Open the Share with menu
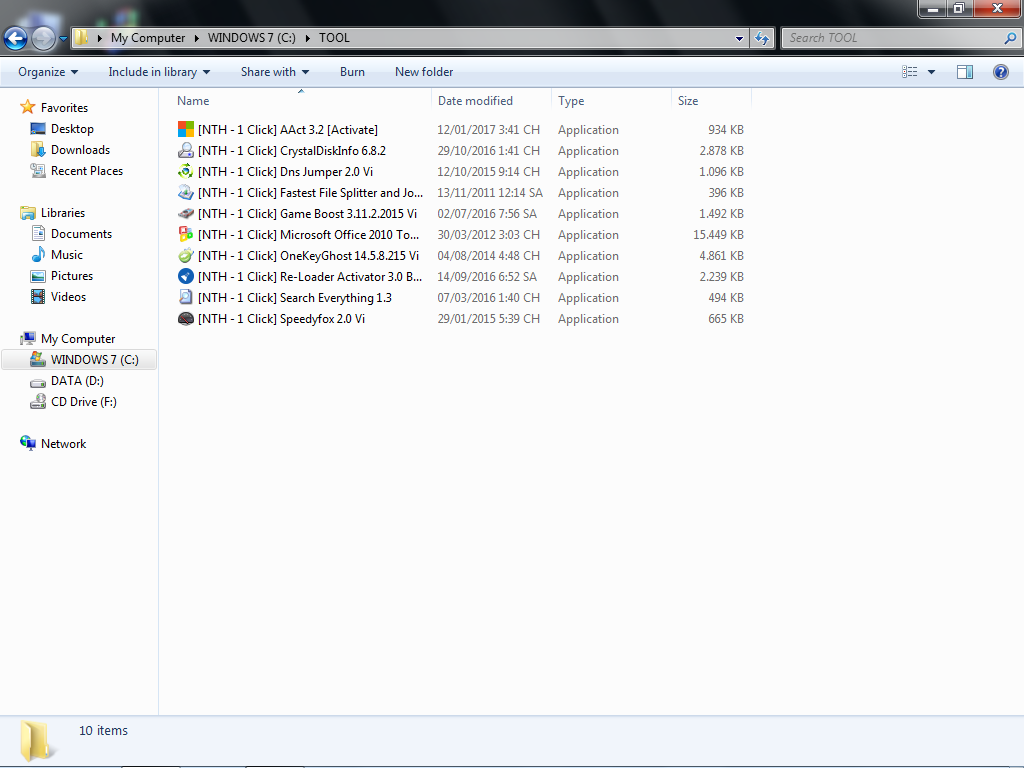Viewport: 1024px width, 768px height. point(274,72)
